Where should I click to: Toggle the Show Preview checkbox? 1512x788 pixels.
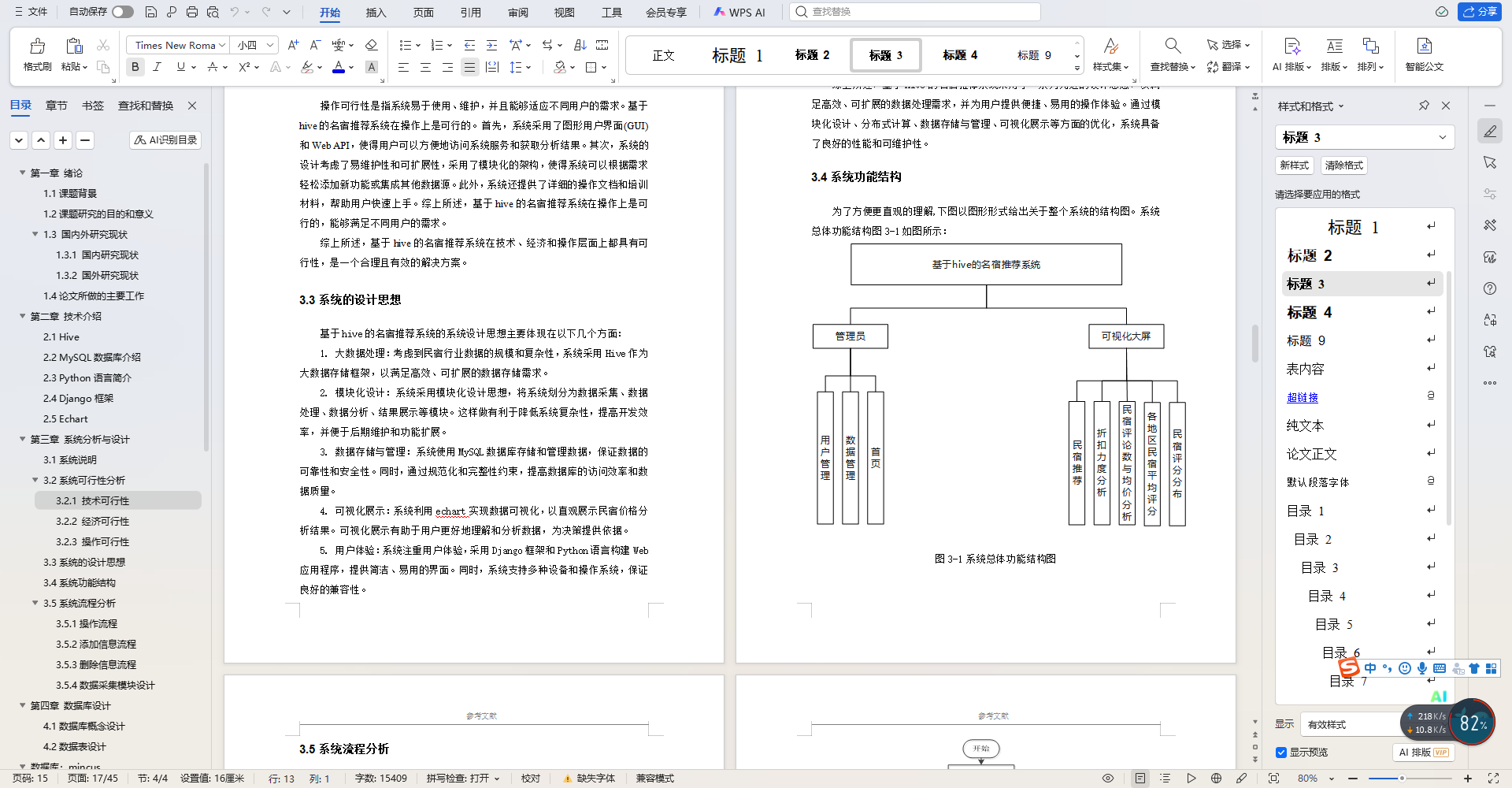[1281, 753]
